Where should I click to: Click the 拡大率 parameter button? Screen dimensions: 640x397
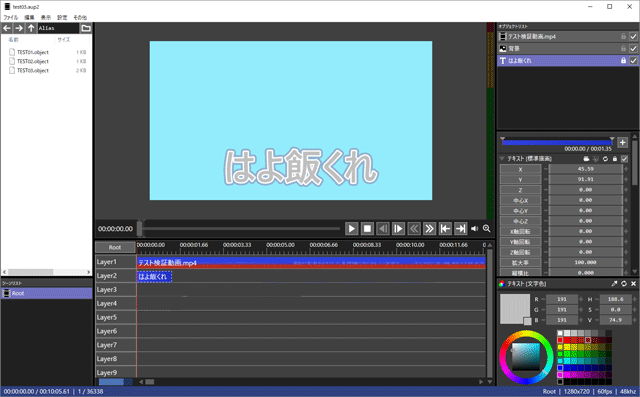(520, 262)
